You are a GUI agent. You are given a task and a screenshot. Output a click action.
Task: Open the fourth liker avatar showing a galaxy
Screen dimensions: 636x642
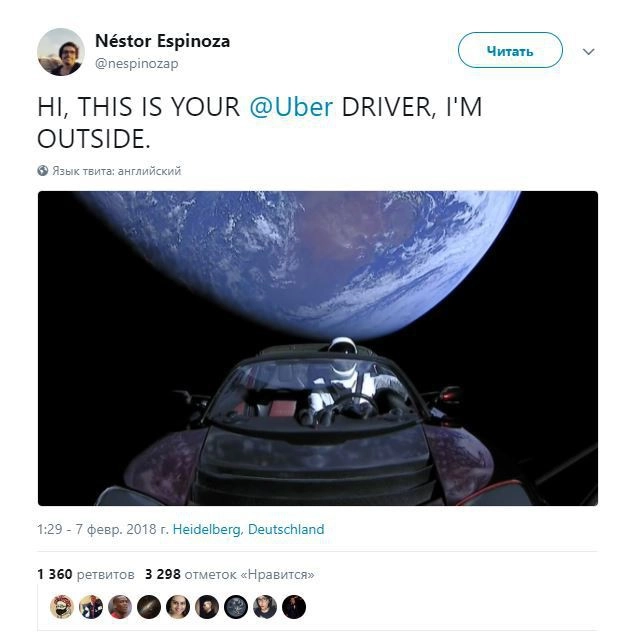(149, 606)
